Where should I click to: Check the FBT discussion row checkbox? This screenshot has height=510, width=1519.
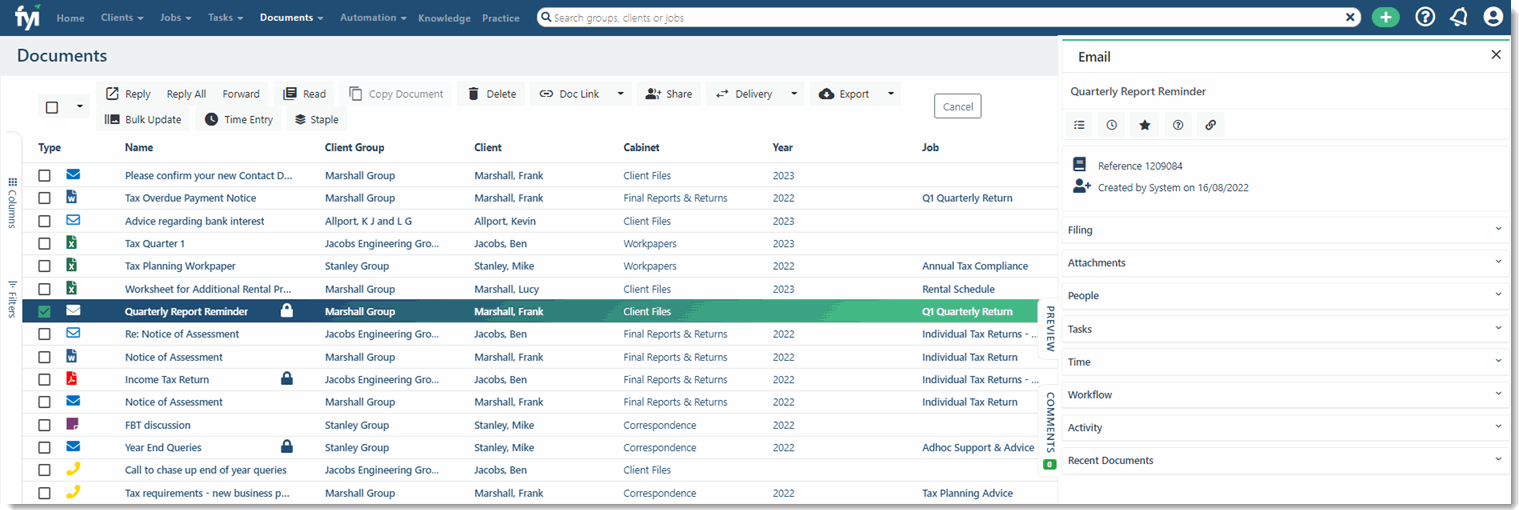point(44,425)
